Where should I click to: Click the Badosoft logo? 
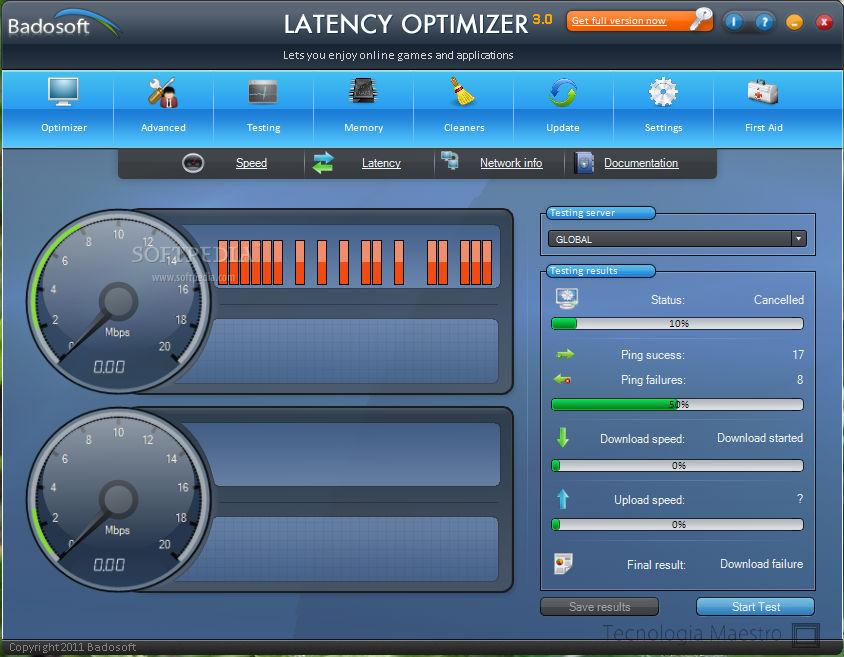(63, 24)
